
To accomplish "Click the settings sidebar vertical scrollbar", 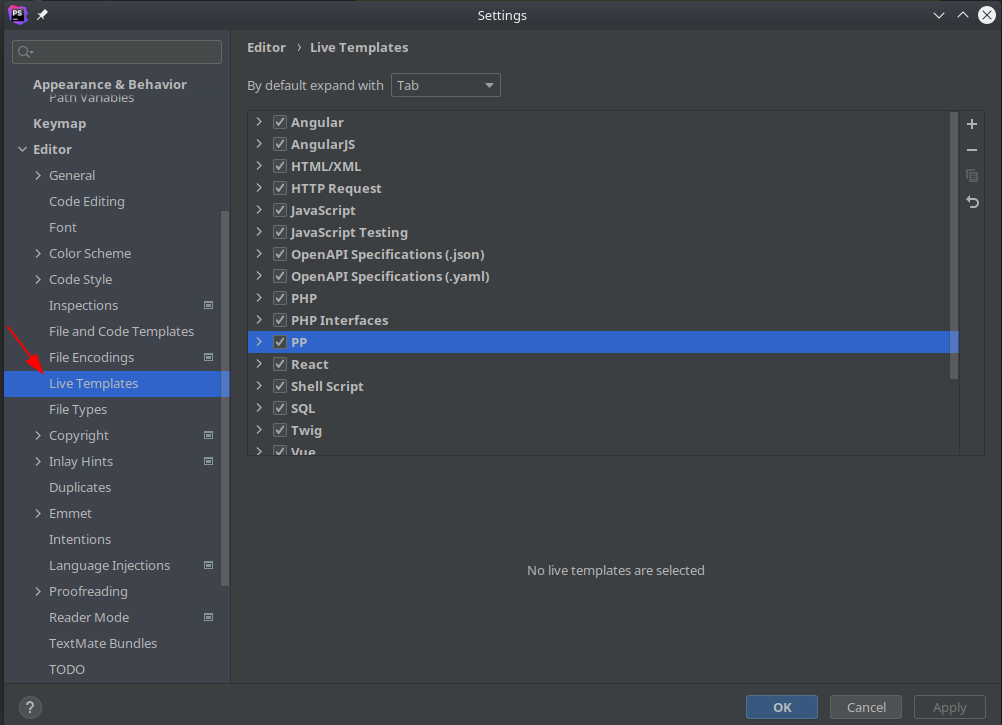I will (224, 398).
